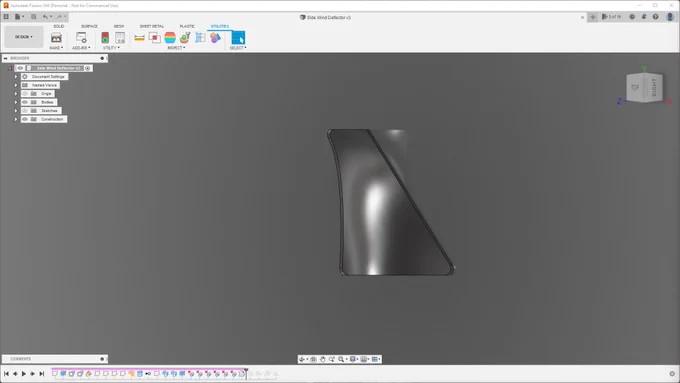Go to timeline end
This screenshot has height=383, width=680.
42,373
